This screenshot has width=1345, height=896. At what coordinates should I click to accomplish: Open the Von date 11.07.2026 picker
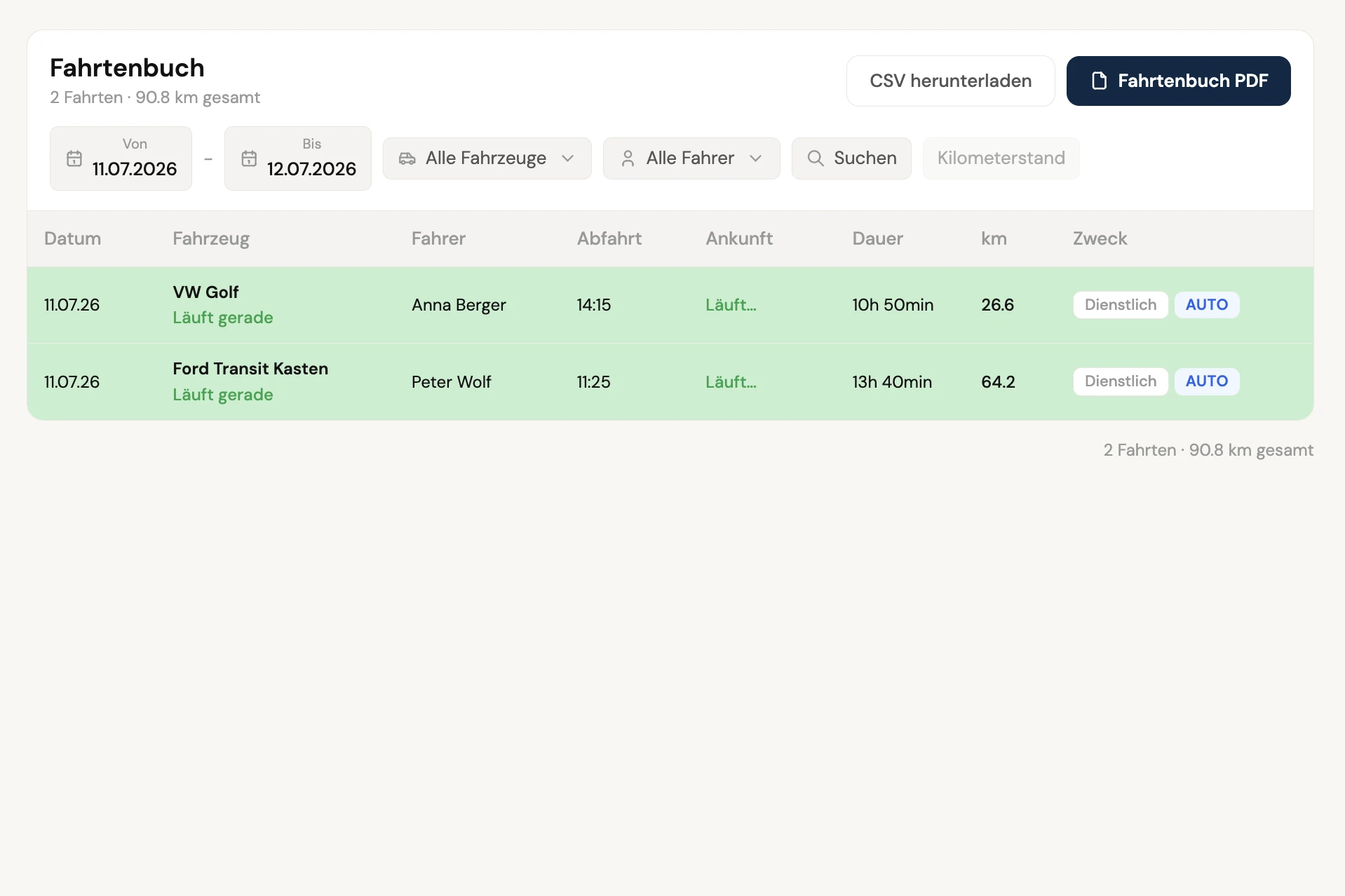[121, 158]
